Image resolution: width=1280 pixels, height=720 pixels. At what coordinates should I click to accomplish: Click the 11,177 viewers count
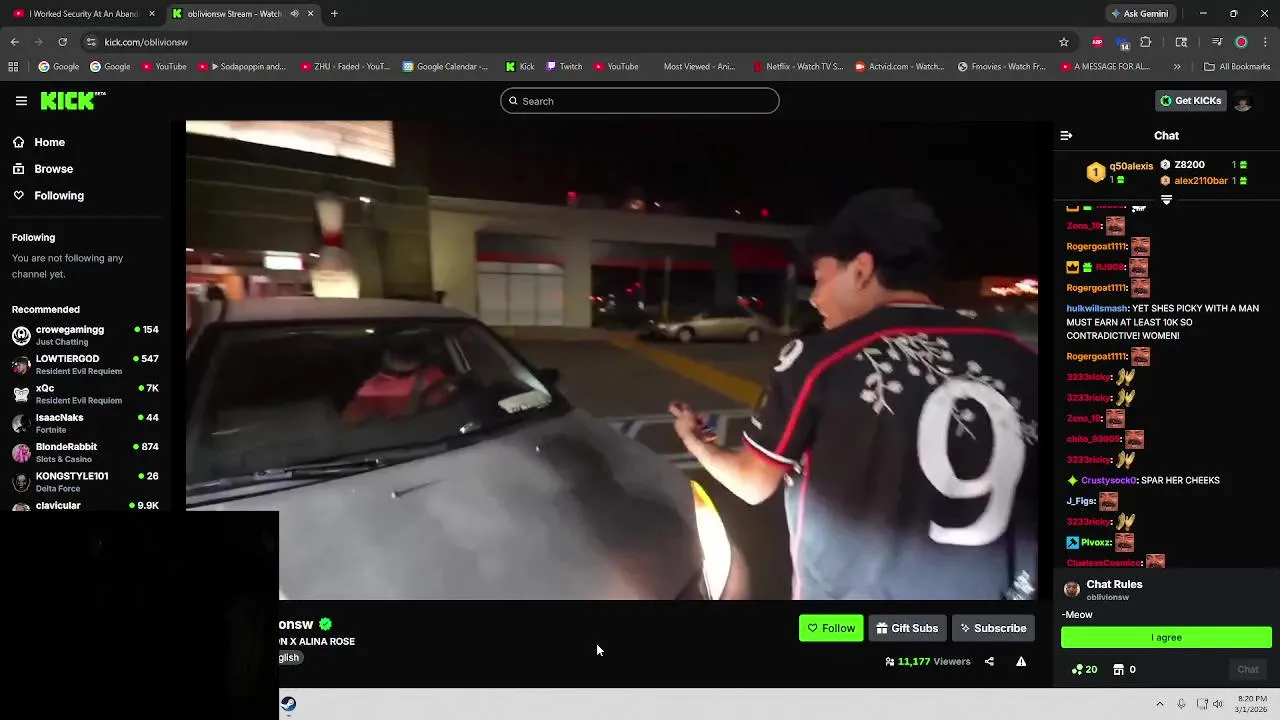pyautogui.click(x=928, y=661)
